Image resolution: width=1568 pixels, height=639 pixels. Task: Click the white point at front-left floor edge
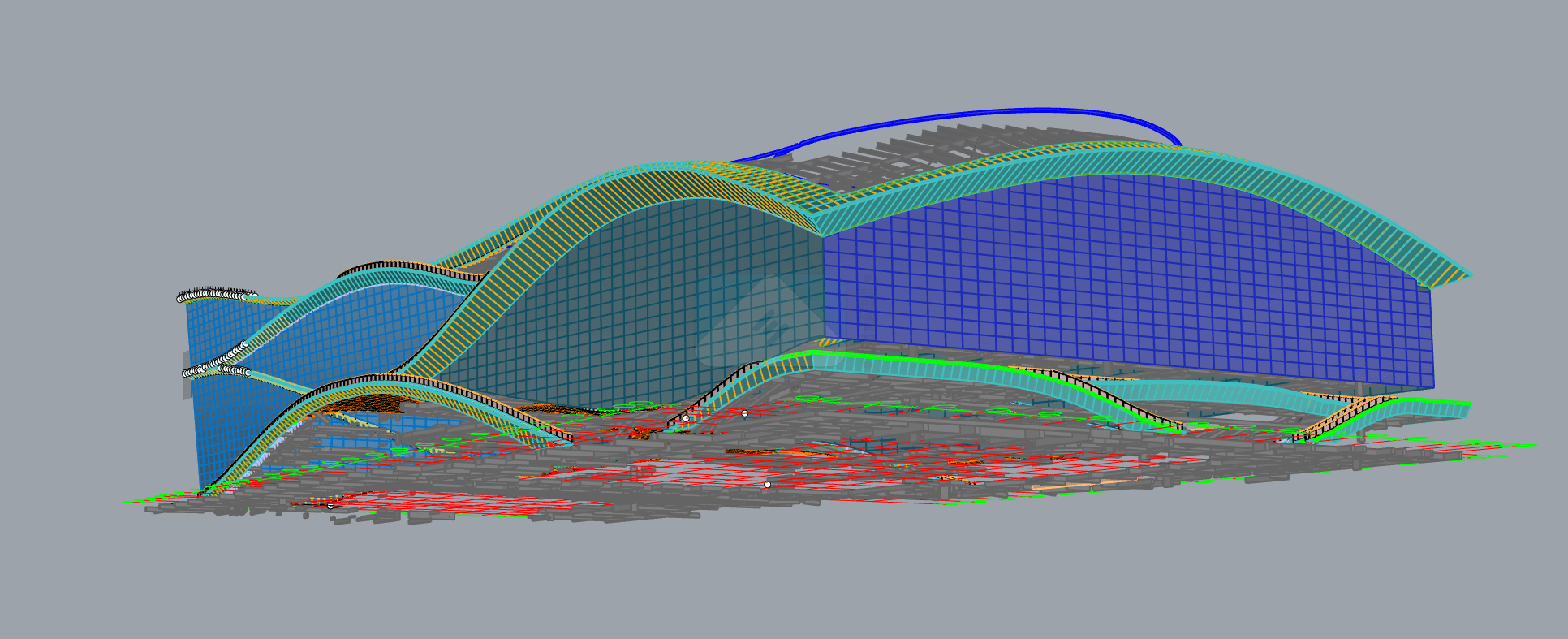pos(330,505)
